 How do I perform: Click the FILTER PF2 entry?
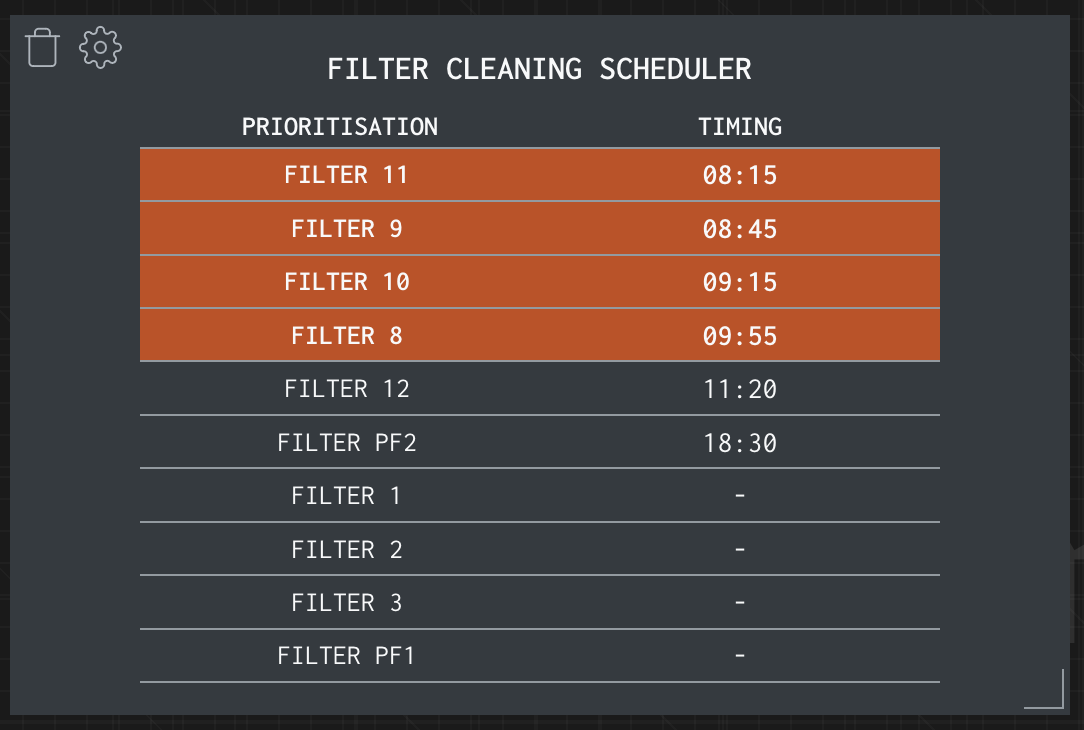coord(540,442)
